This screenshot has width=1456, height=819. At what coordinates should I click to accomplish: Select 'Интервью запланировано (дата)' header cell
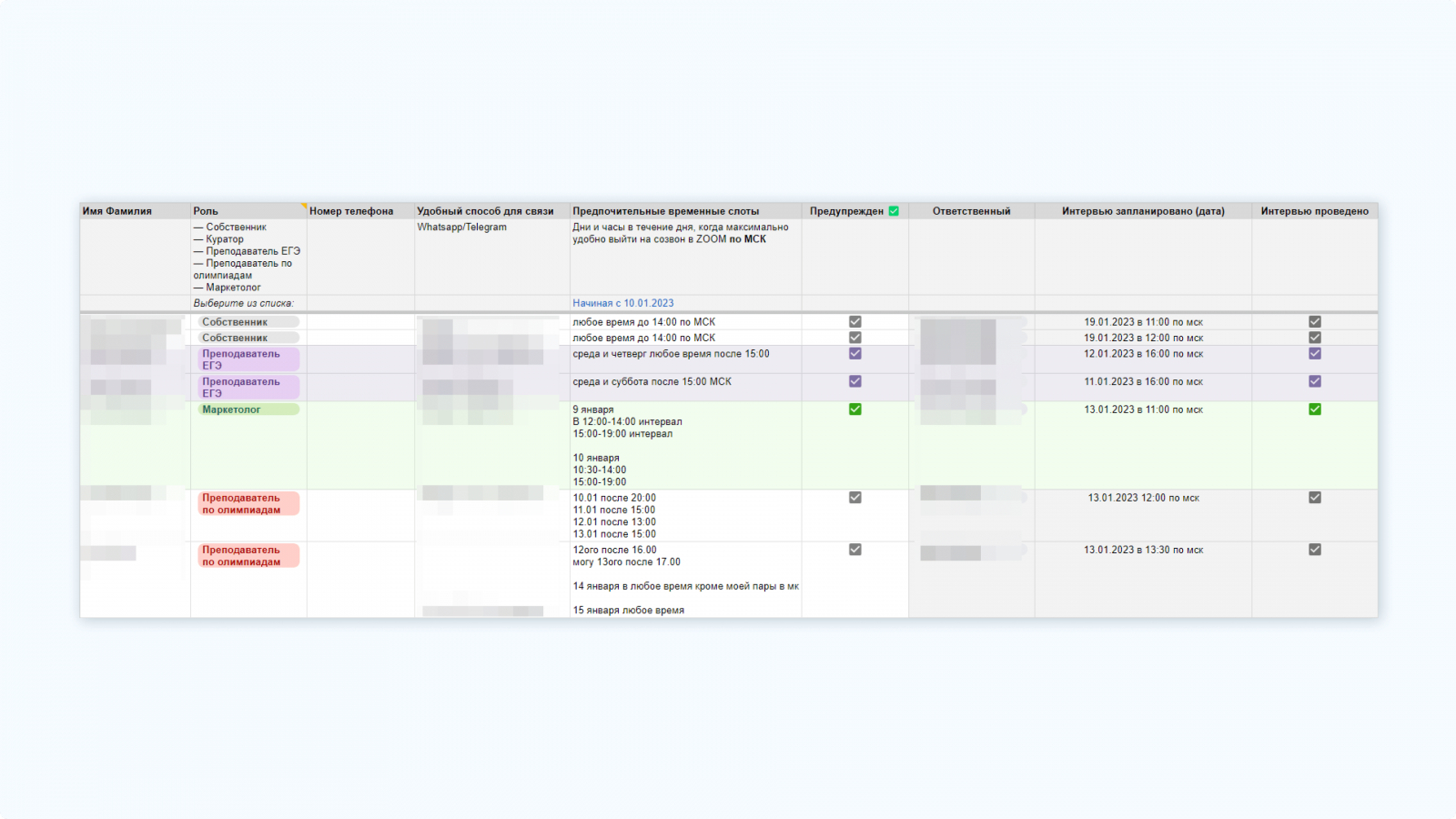1143,211
